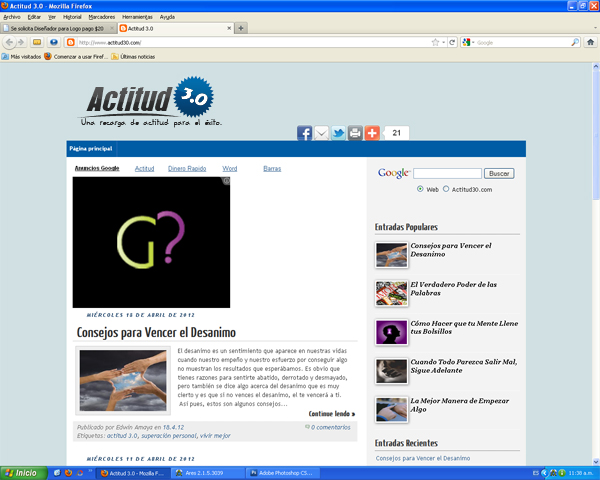Switch to the Se solicita Diseñador tab
The height and width of the screenshot is (480, 600).
(x=57, y=28)
